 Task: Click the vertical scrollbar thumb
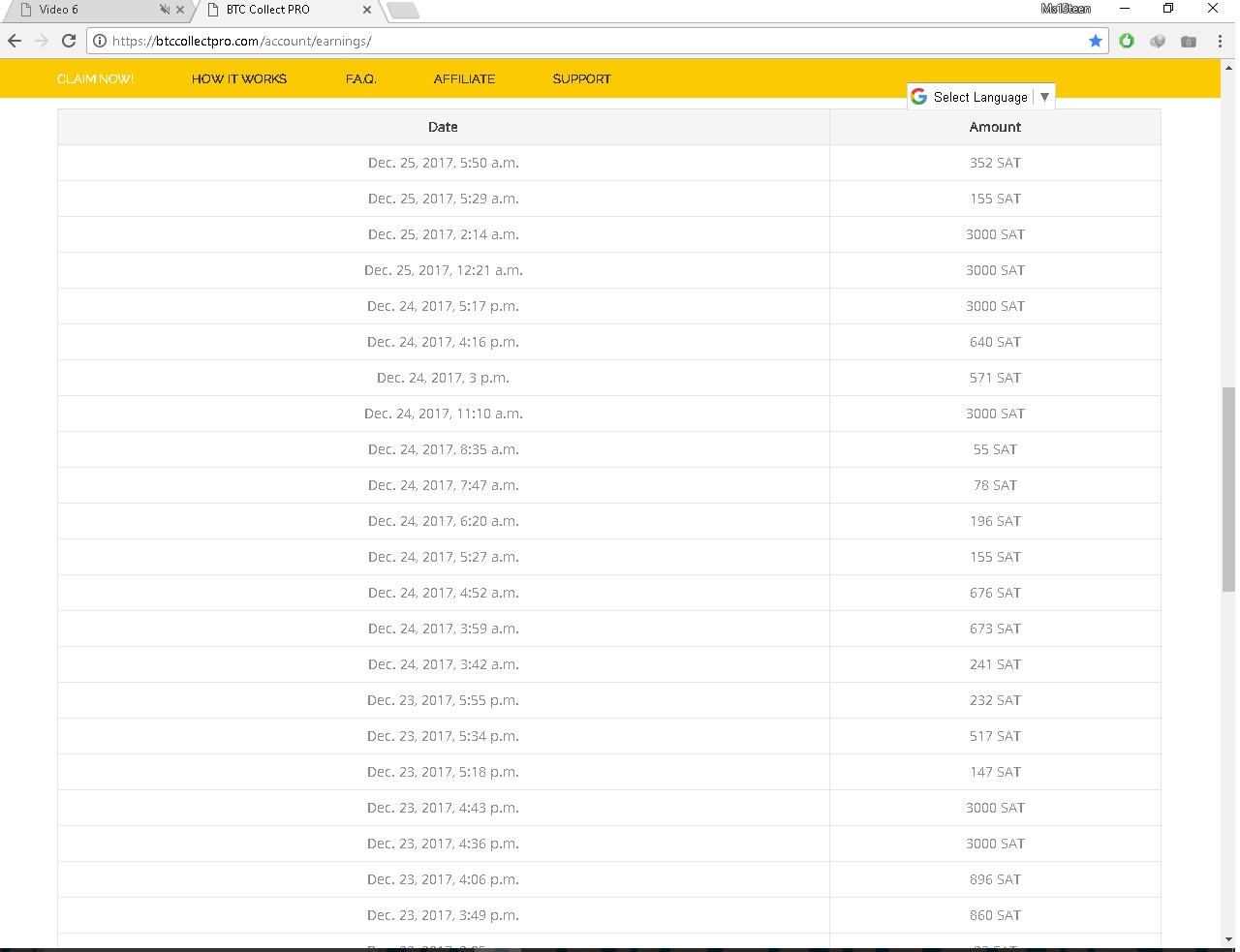[x=1228, y=489]
